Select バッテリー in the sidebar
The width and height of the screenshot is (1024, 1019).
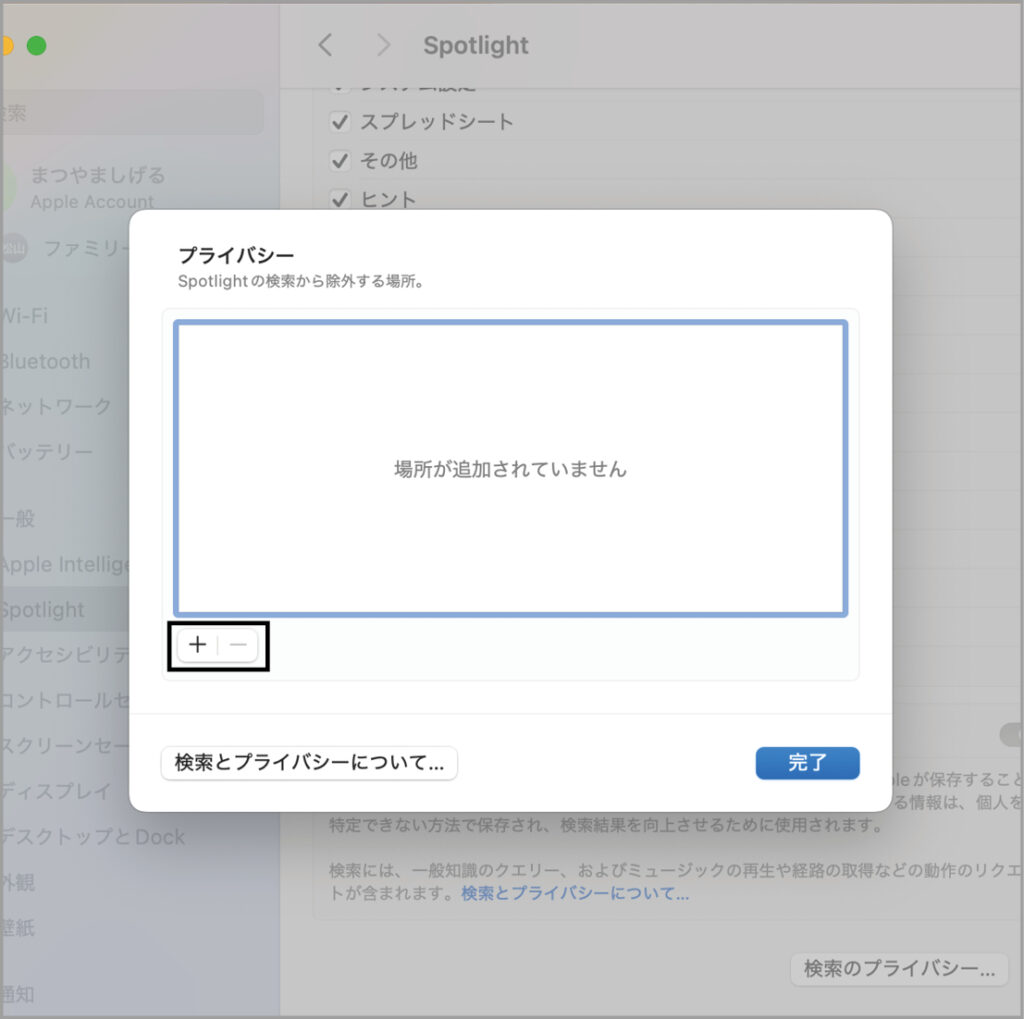pos(47,451)
